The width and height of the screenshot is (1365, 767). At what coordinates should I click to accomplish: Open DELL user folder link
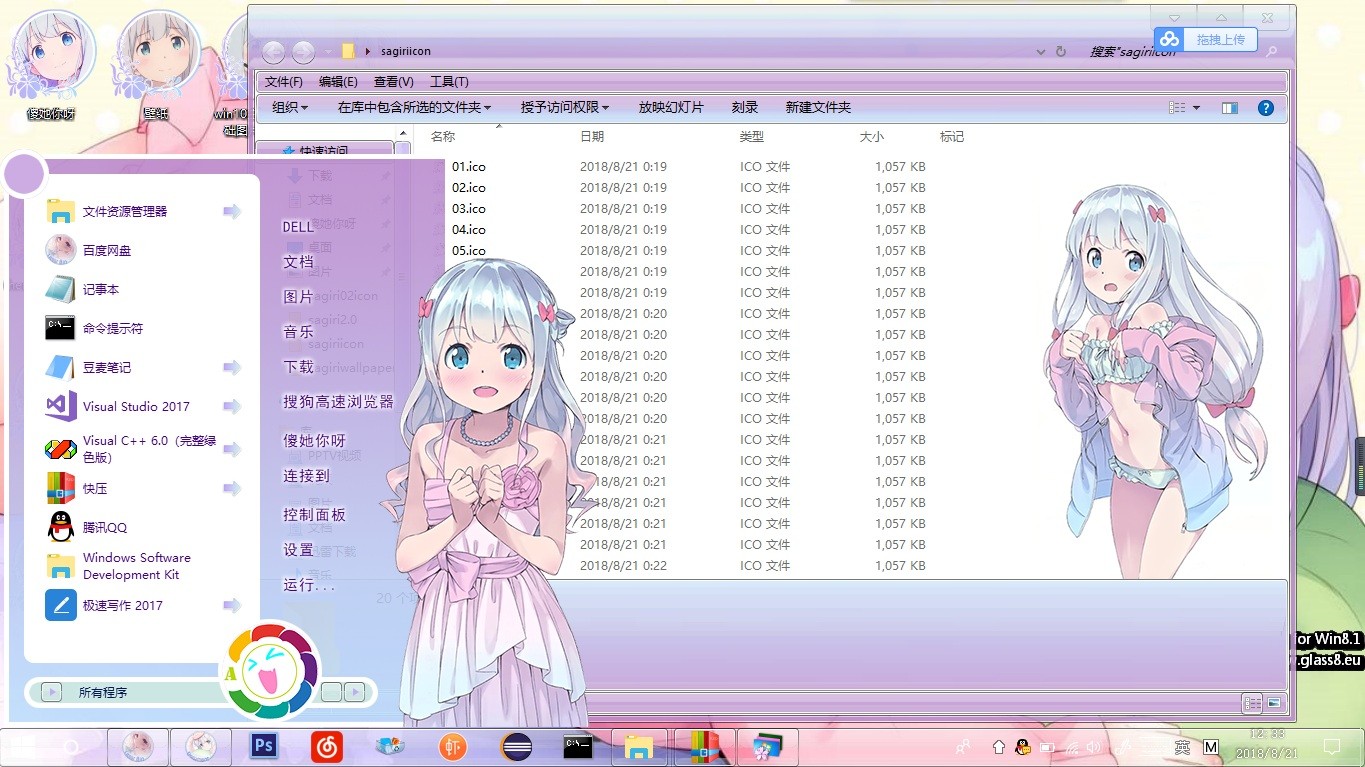coord(299,227)
